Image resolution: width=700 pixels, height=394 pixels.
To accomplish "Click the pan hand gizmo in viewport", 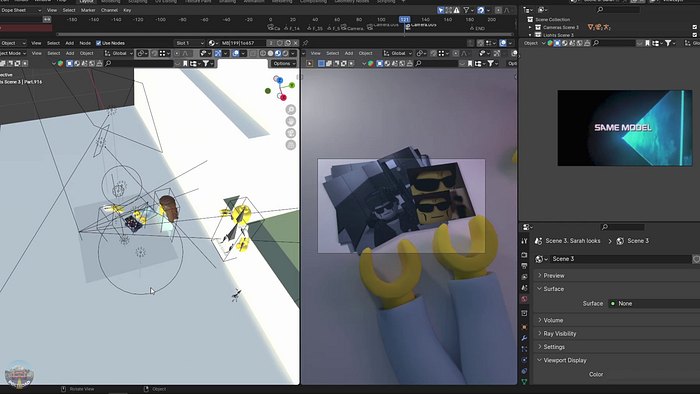I will click(x=291, y=121).
